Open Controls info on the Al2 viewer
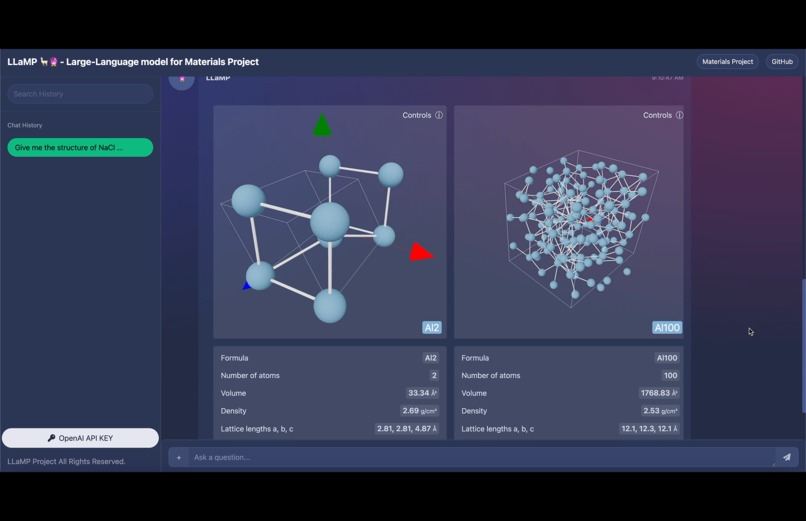The image size is (806, 521). pos(439,115)
